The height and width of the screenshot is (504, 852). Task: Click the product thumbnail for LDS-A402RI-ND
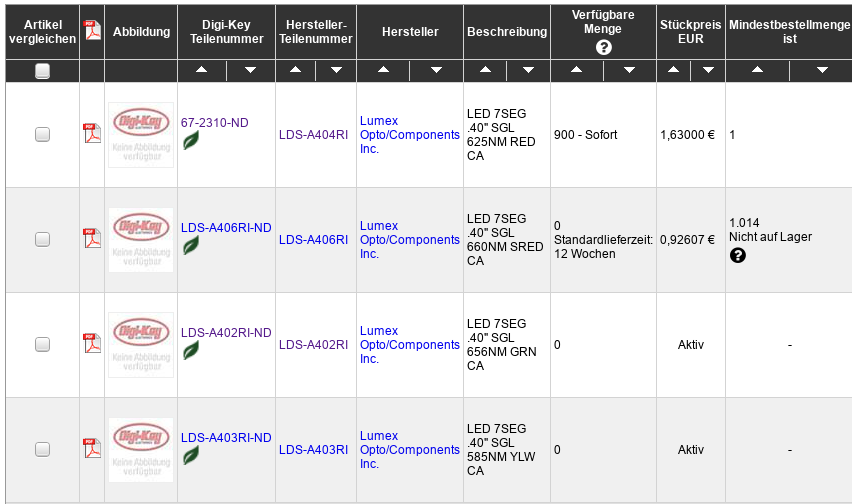point(140,344)
